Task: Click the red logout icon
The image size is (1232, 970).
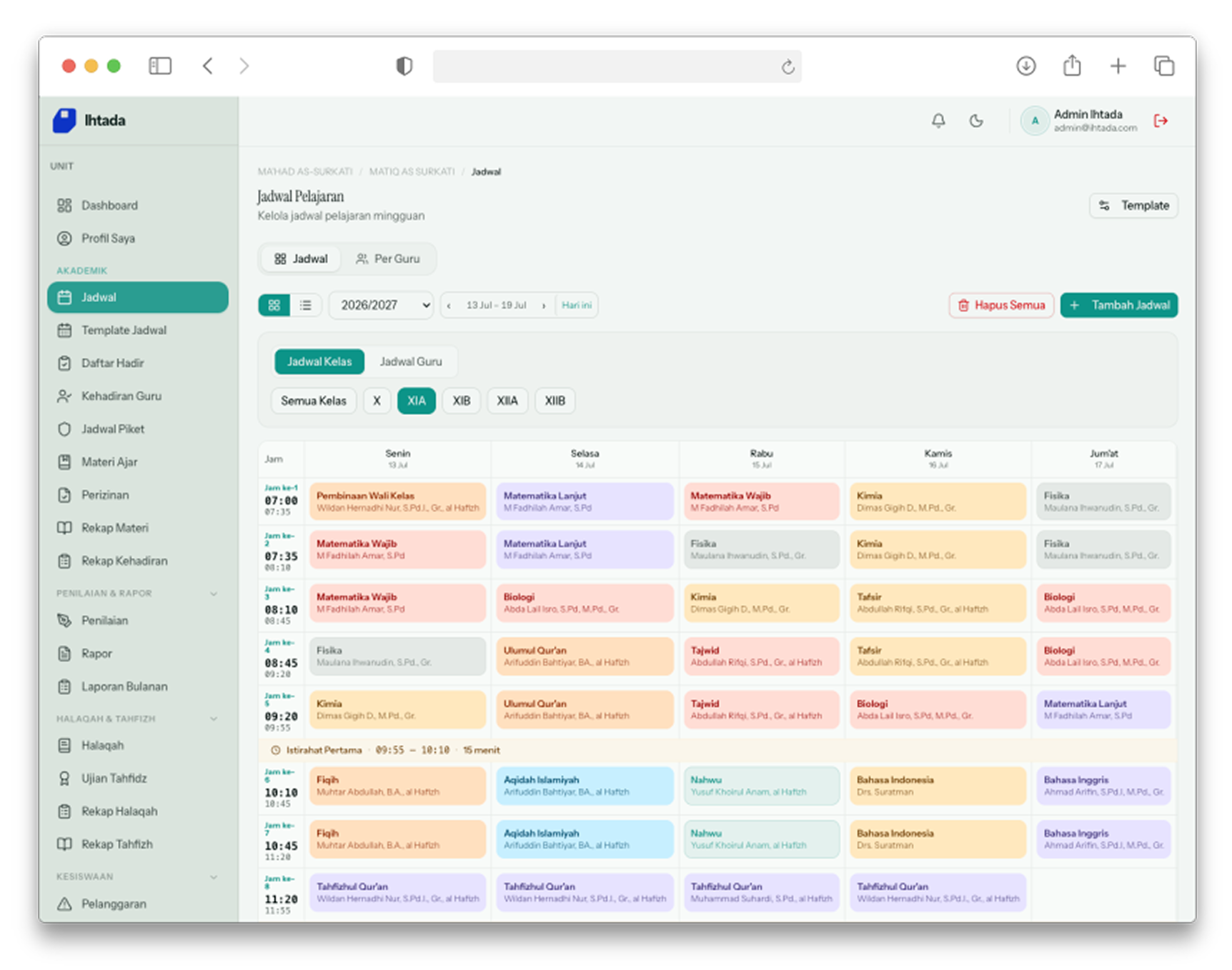Action: [x=1161, y=121]
